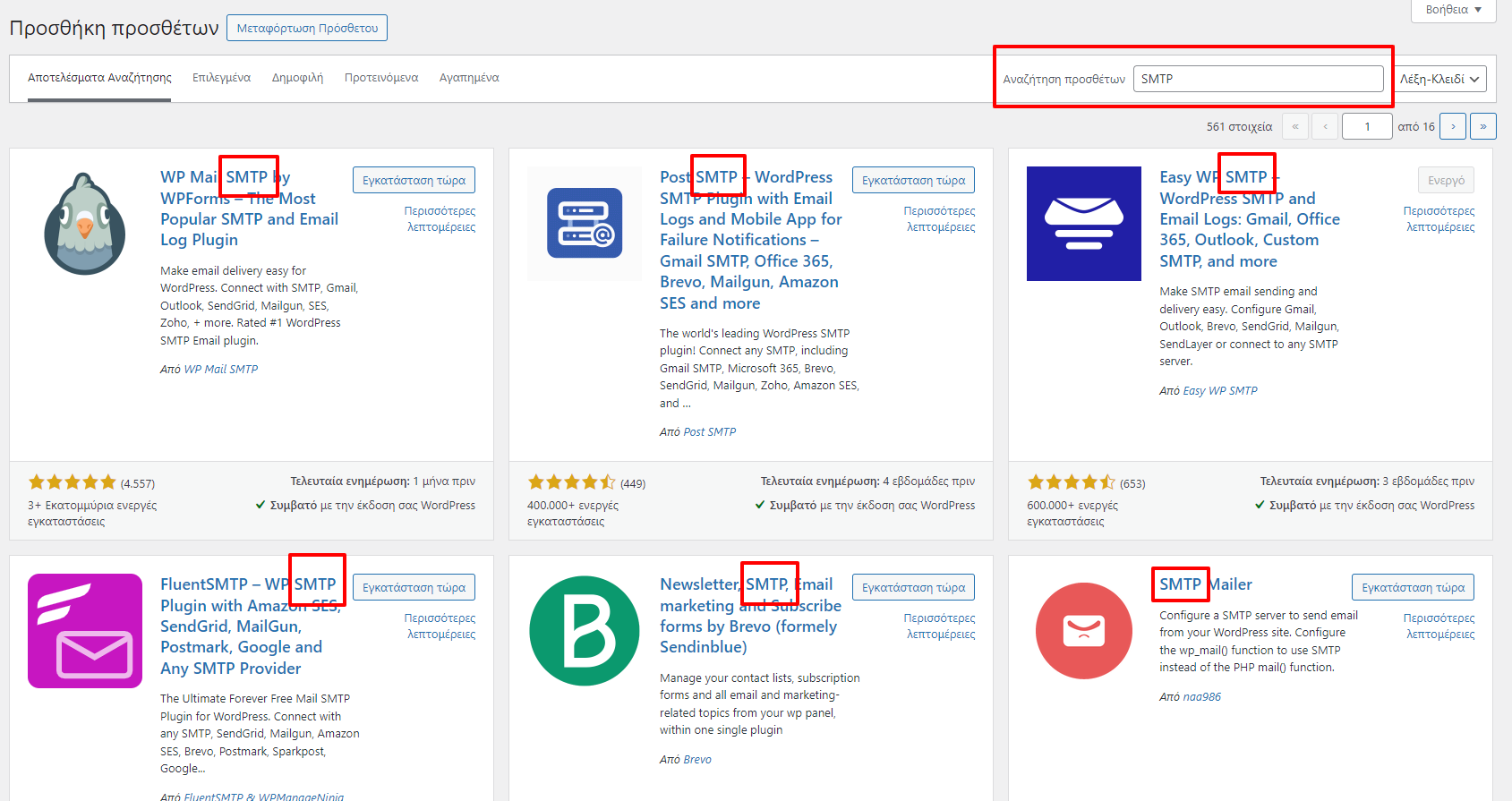The image size is (1512, 801).
Task: Open the Αγαπημένα tab
Action: [x=469, y=78]
